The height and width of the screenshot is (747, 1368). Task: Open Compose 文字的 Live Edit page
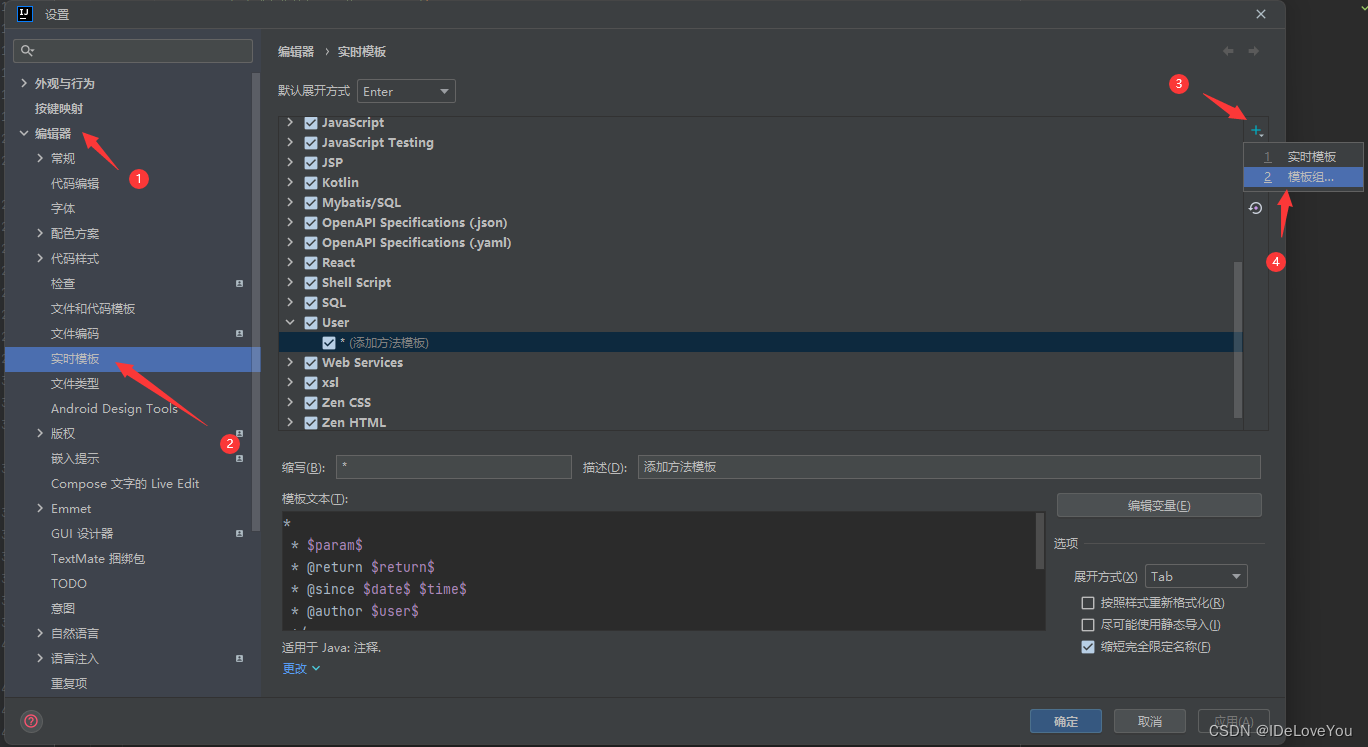click(125, 483)
